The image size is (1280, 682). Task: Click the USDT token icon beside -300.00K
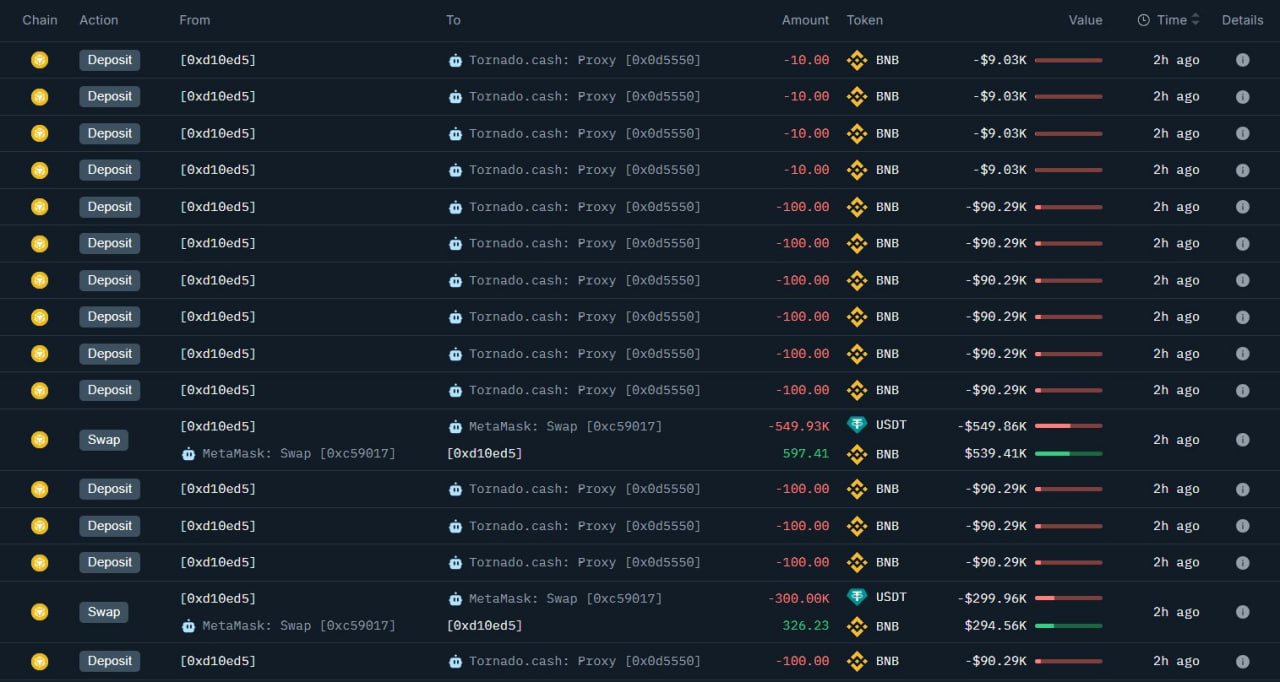point(857,597)
